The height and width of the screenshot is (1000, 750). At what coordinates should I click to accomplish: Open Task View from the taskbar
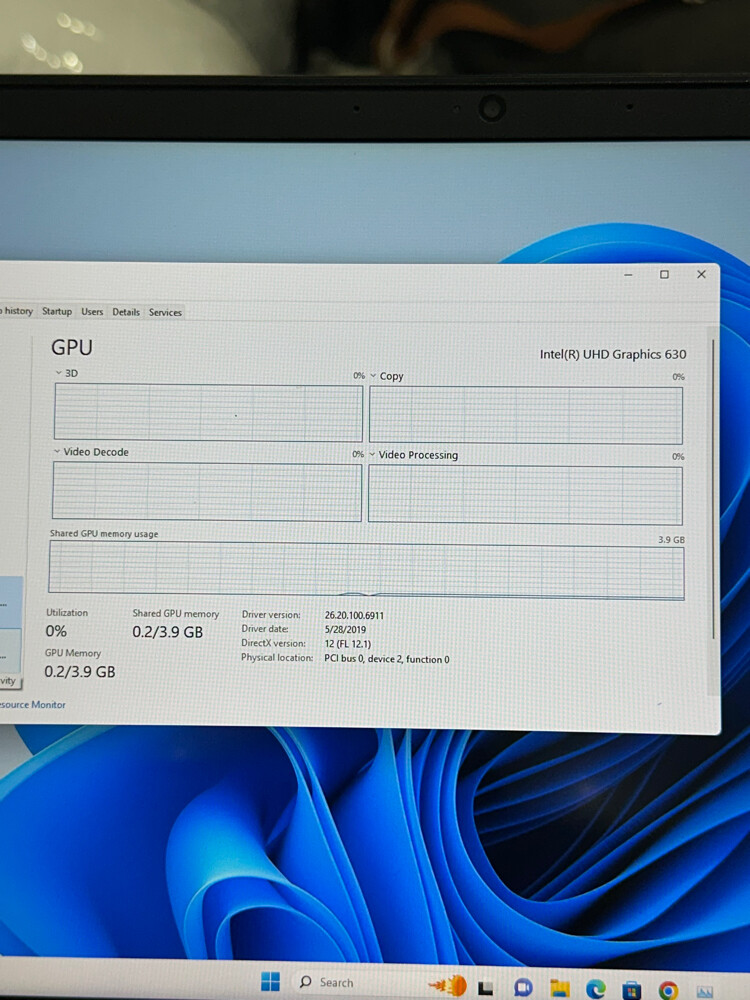point(486,988)
